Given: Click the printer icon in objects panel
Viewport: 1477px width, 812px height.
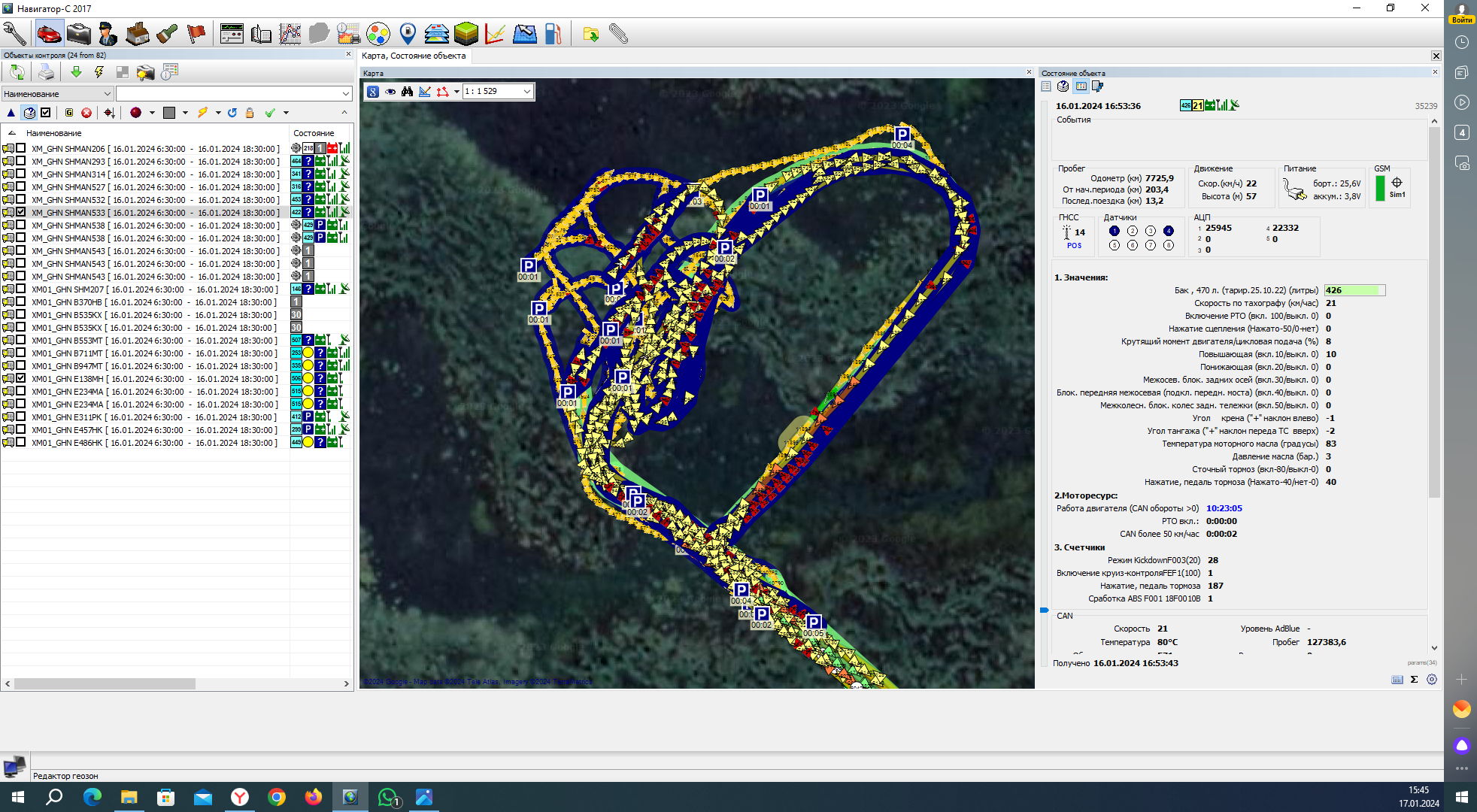Looking at the screenshot, I should tap(46, 71).
